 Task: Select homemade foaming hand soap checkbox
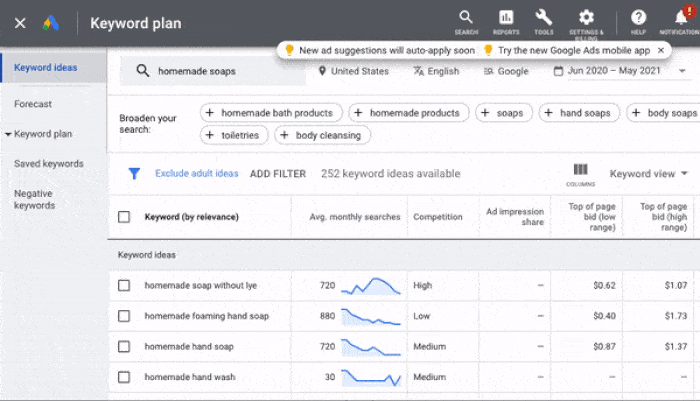point(124,316)
